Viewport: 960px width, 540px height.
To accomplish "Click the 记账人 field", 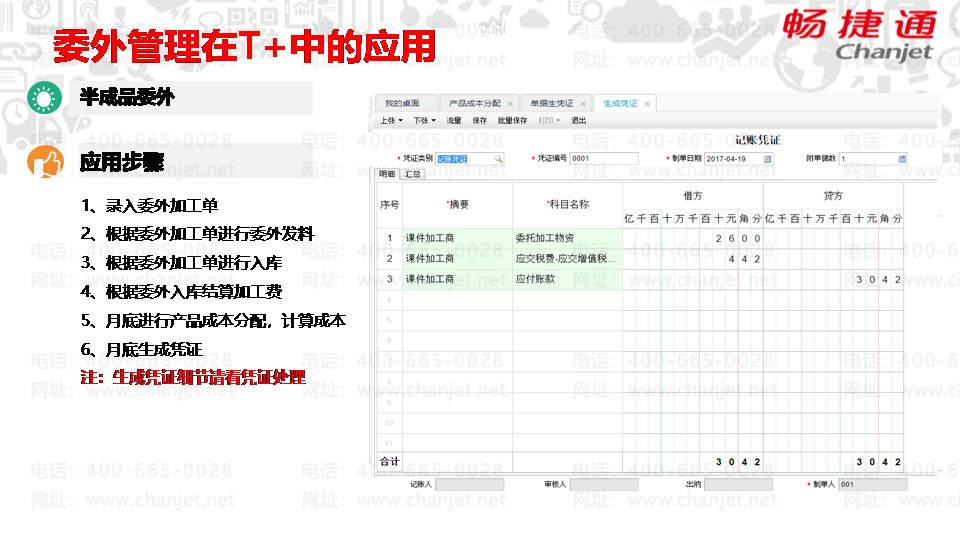I will point(470,484).
